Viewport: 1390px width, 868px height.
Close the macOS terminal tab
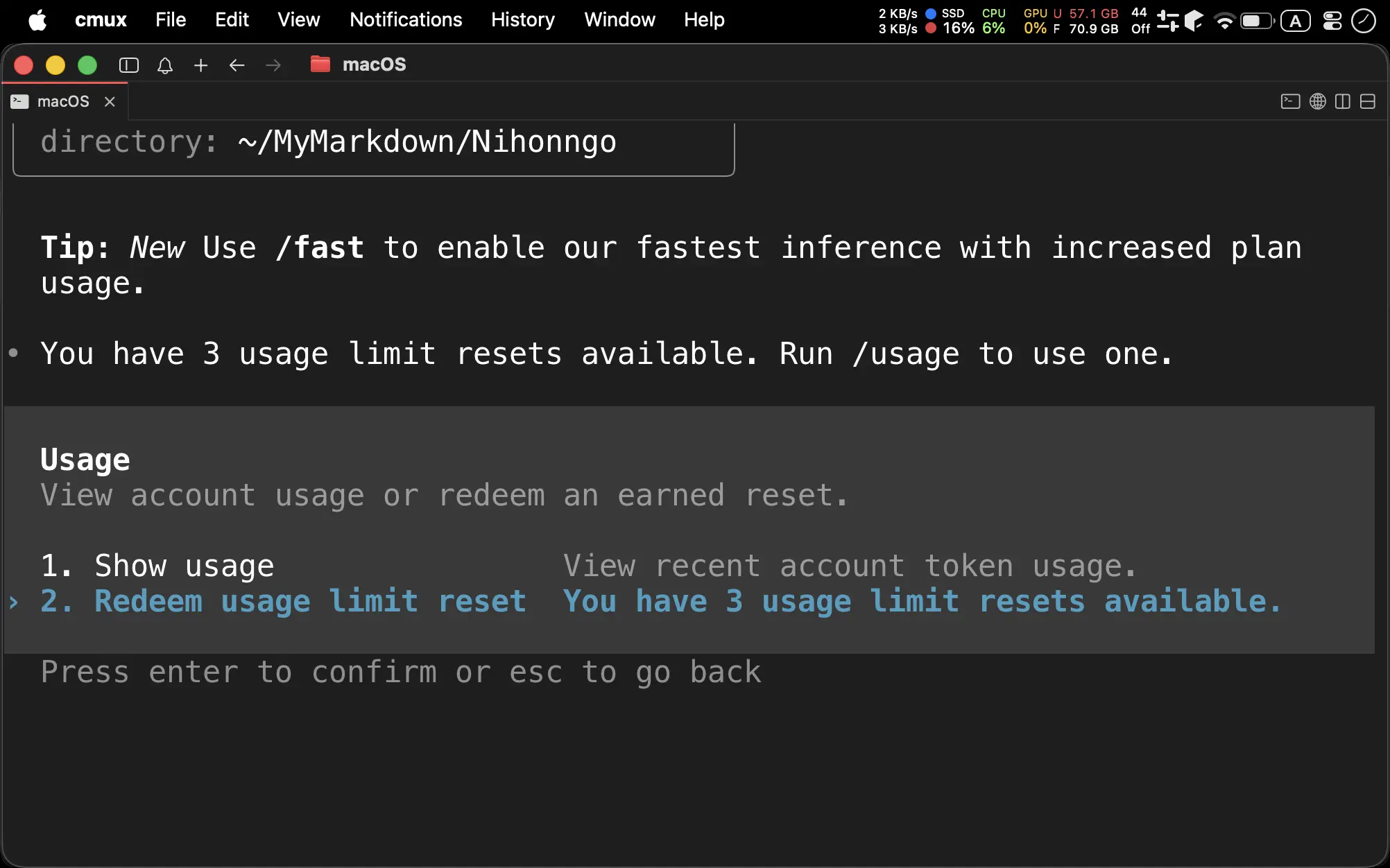[x=110, y=101]
